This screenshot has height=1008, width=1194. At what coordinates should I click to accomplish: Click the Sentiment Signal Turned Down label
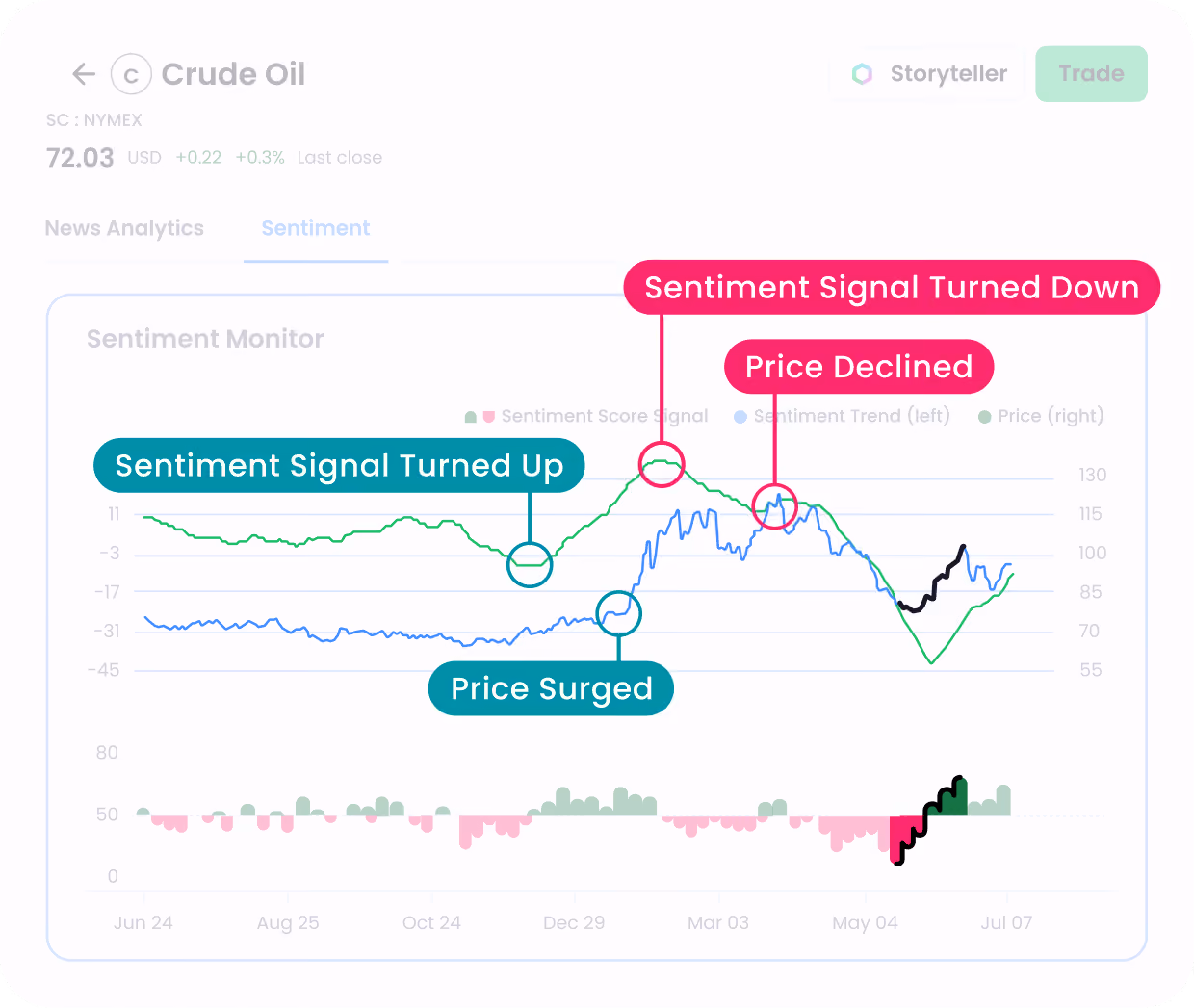892,287
